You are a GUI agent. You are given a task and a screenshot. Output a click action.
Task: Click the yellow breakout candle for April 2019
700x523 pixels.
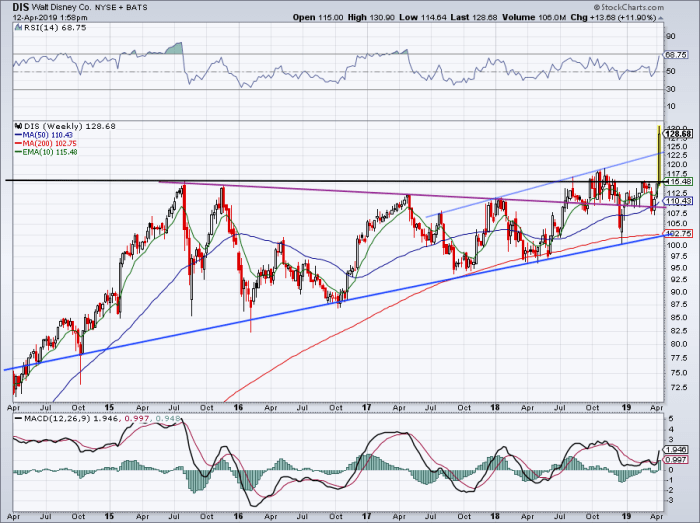(x=659, y=154)
